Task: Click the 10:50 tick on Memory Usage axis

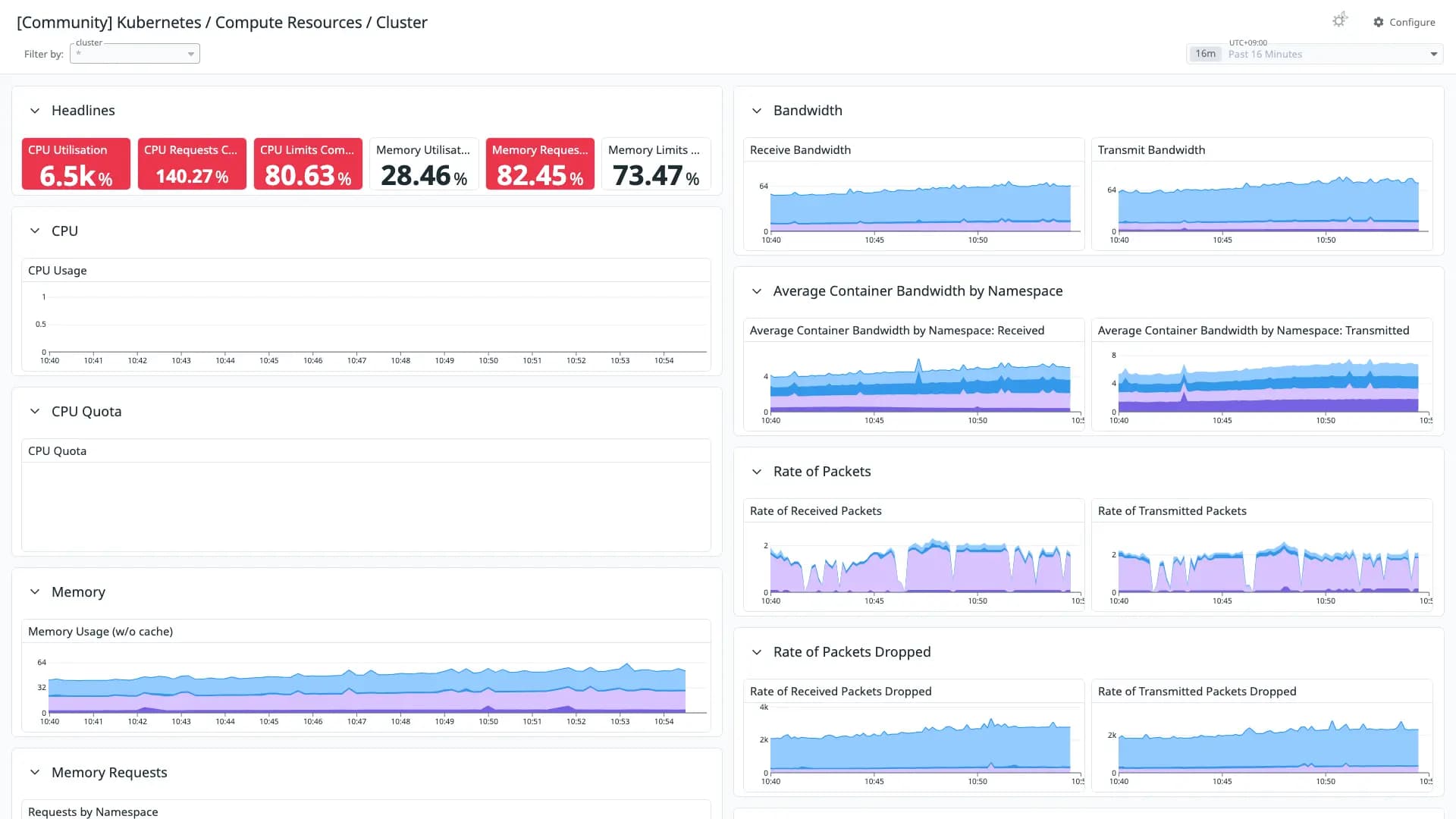Action: click(x=488, y=722)
